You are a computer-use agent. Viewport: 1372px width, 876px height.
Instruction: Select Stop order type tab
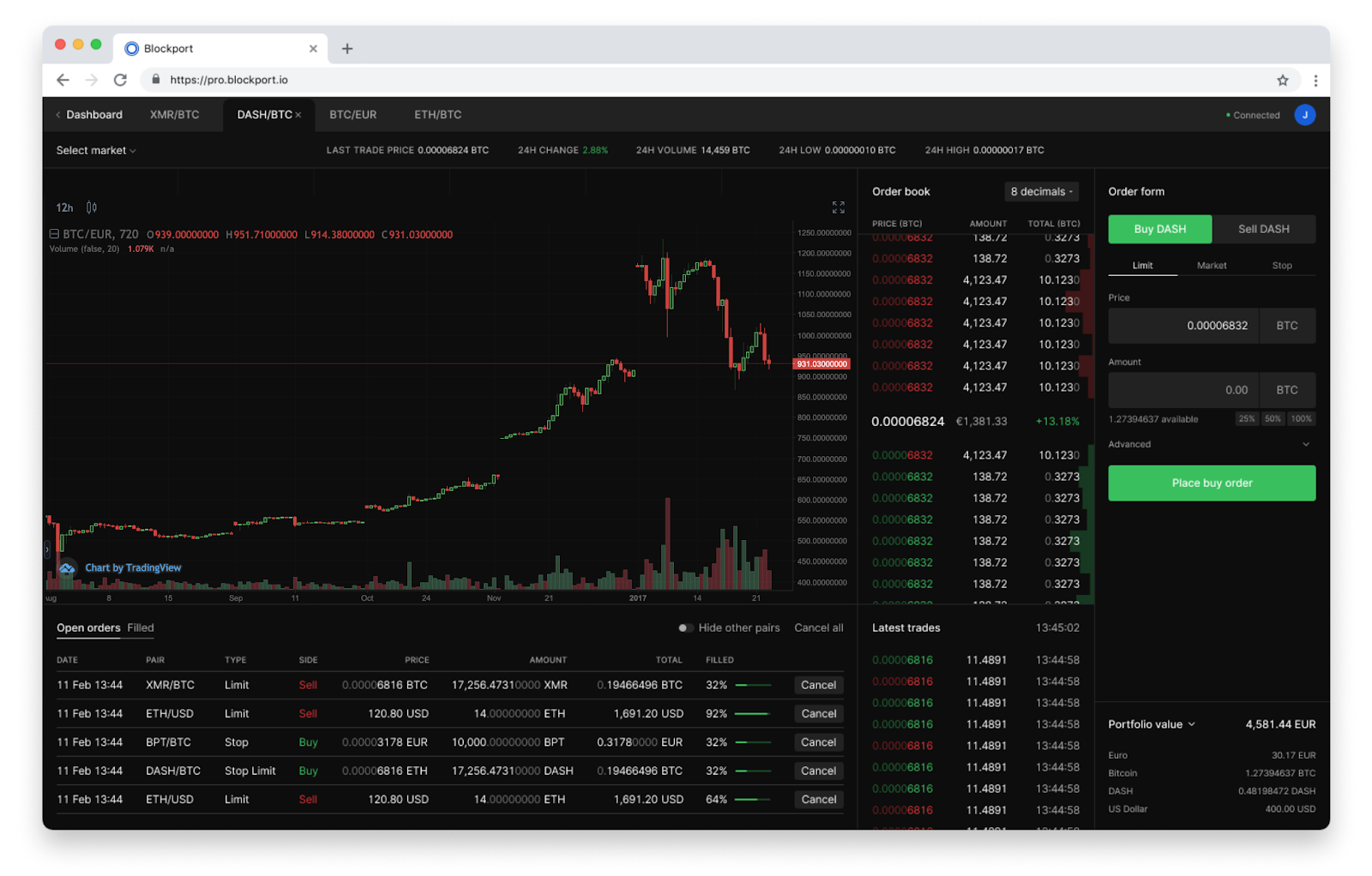coord(1281,266)
